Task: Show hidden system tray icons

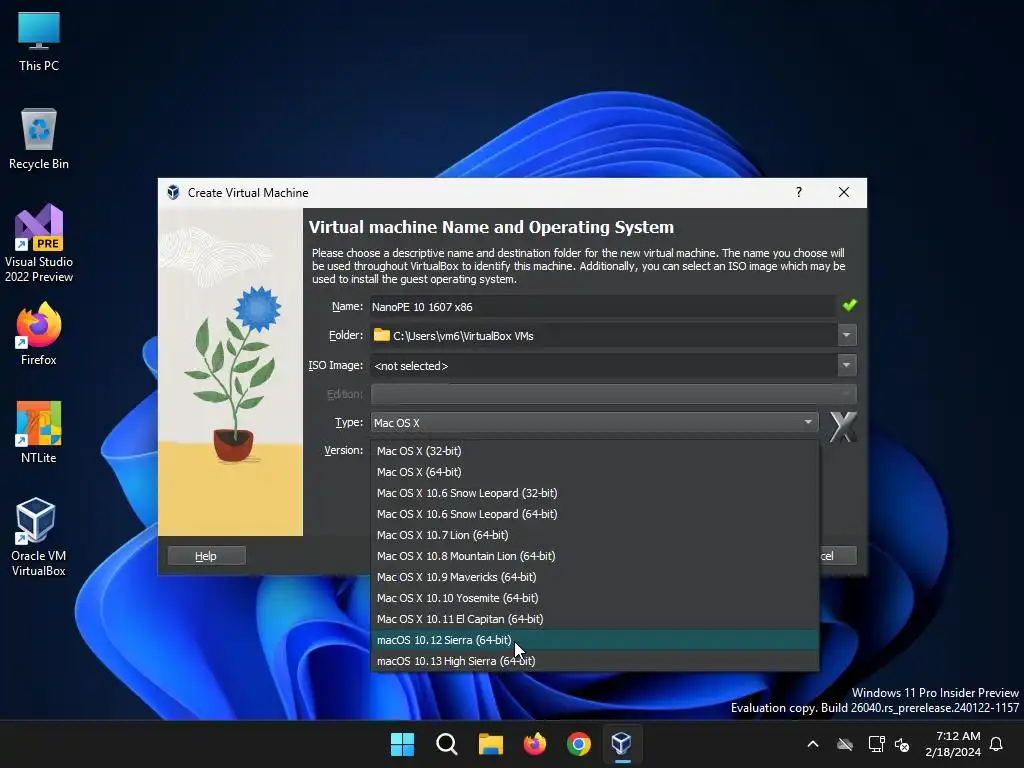Action: point(813,744)
